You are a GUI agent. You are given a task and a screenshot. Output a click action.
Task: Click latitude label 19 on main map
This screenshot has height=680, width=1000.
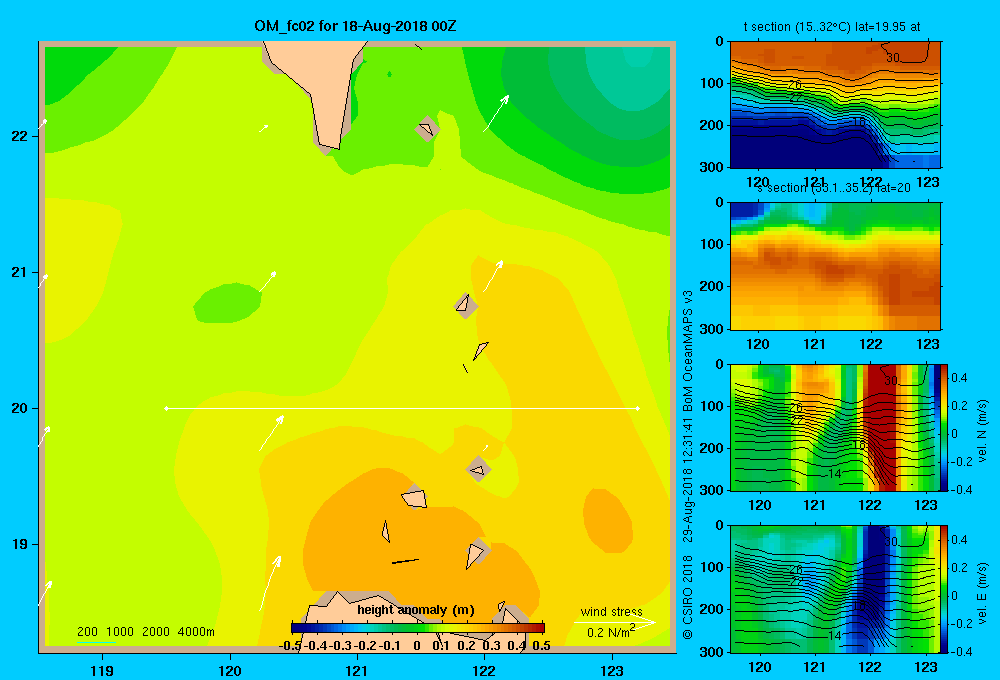coord(20,544)
